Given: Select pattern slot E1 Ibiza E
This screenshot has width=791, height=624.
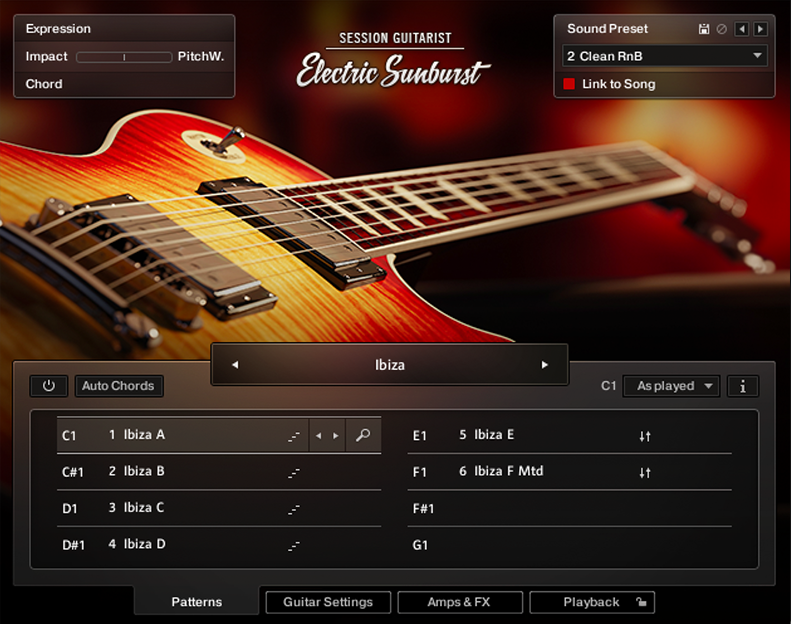Looking at the screenshot, I should pos(570,435).
